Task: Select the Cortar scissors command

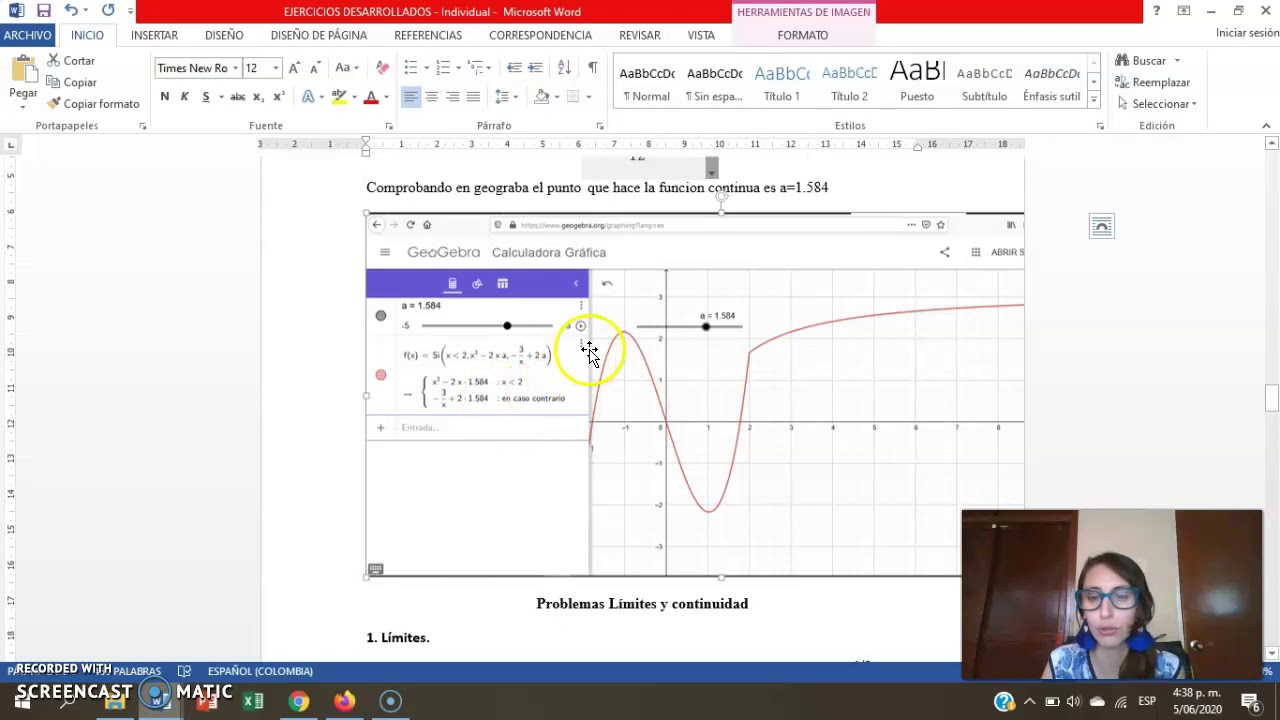Action: (x=70, y=61)
